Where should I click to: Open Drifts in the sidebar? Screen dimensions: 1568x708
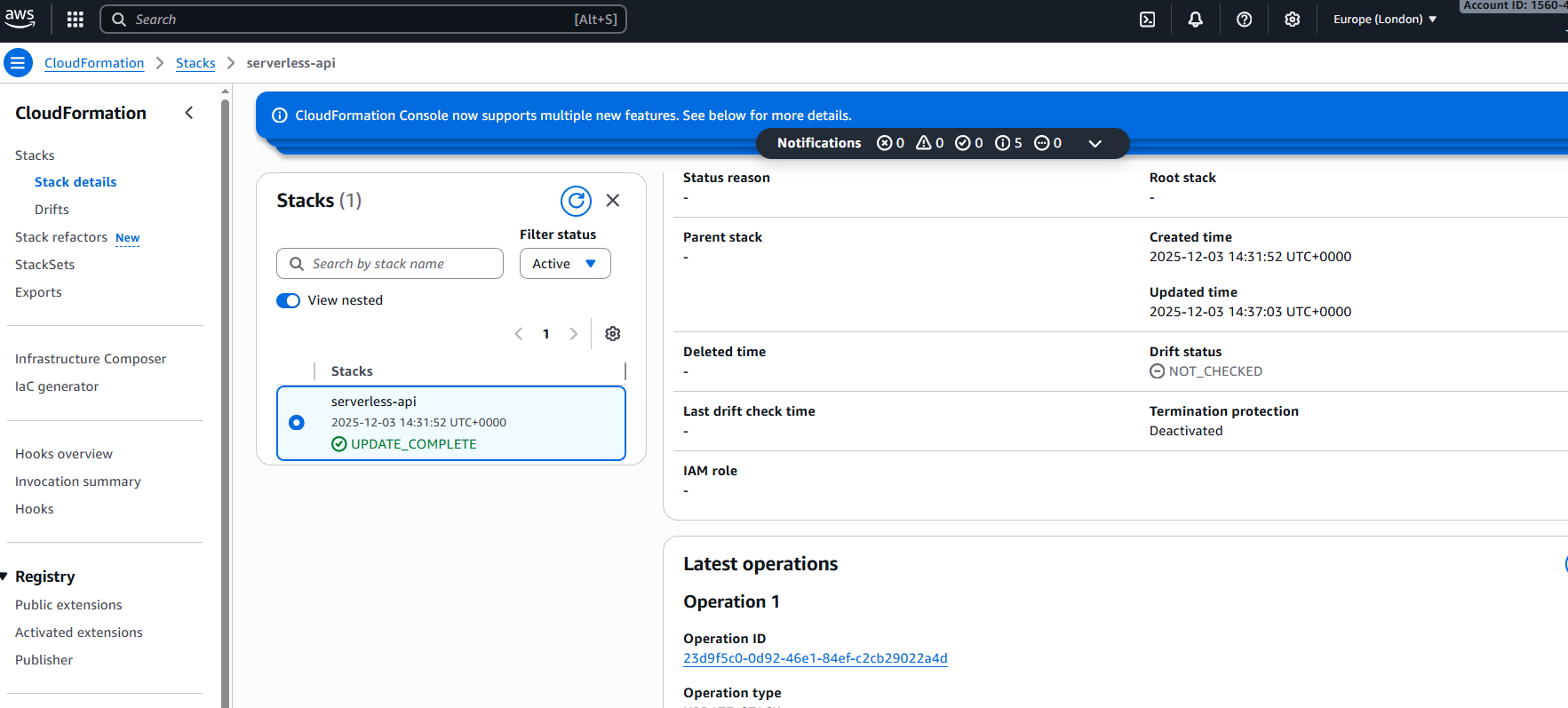52,210
